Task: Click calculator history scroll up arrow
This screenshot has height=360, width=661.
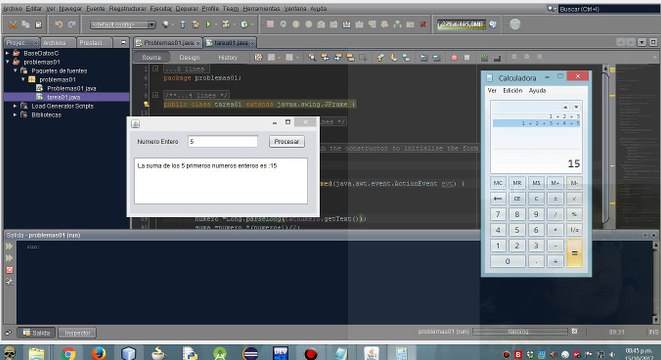Action: [x=565, y=107]
